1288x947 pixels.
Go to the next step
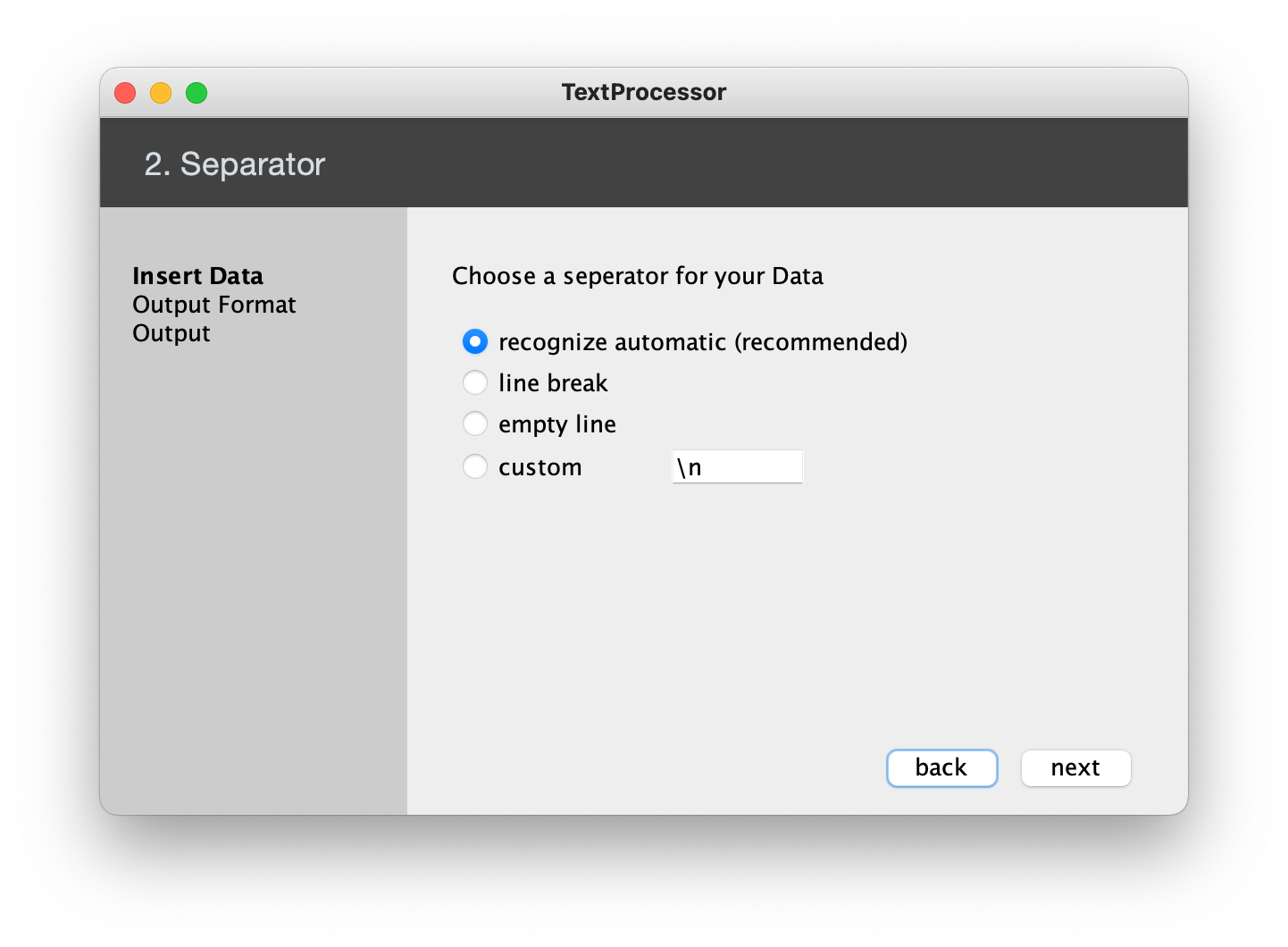pos(1075,767)
